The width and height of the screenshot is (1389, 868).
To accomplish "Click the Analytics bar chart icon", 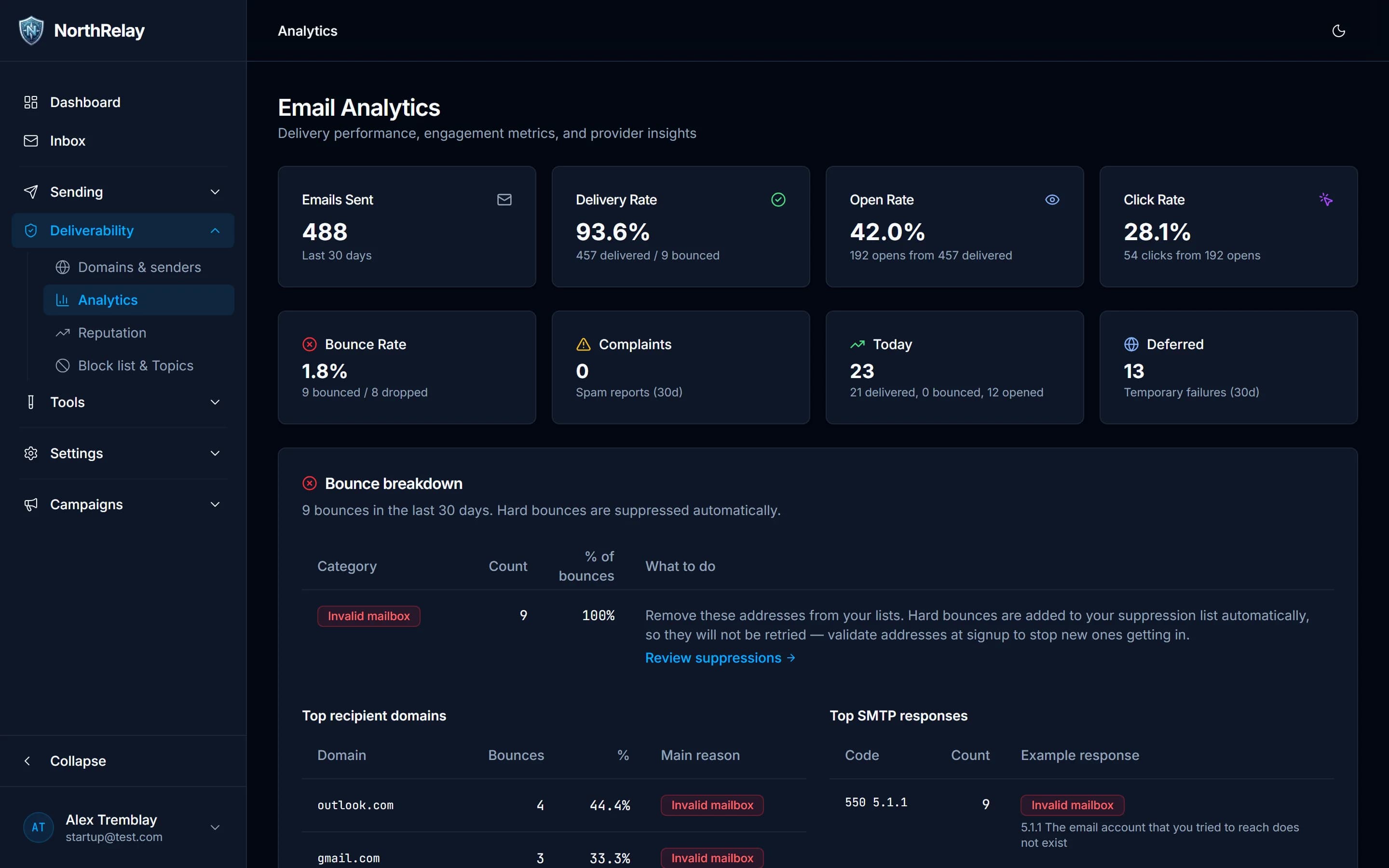I will click(63, 299).
